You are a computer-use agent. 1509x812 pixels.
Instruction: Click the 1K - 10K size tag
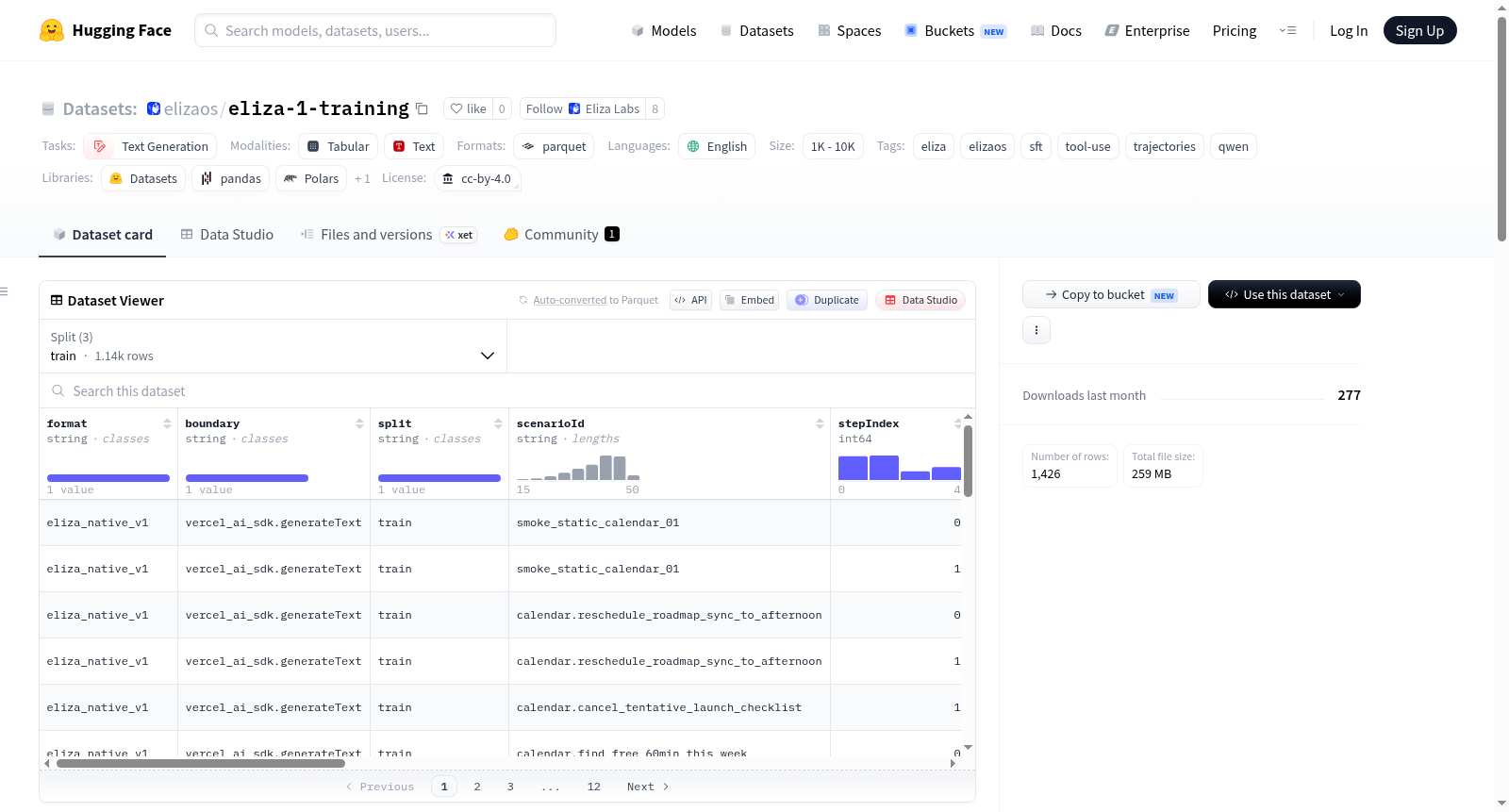pyautogui.click(x=833, y=146)
